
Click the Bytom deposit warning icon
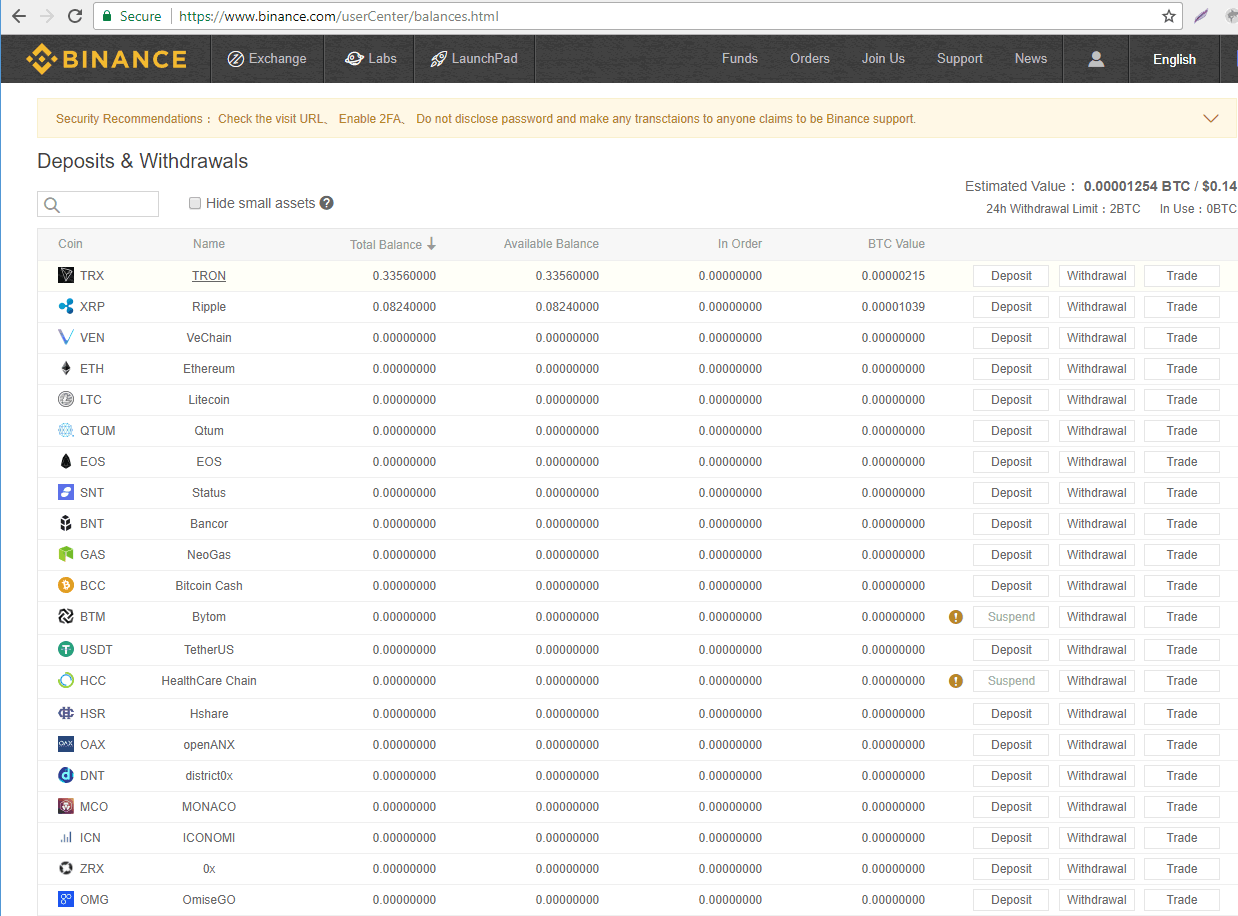[956, 617]
